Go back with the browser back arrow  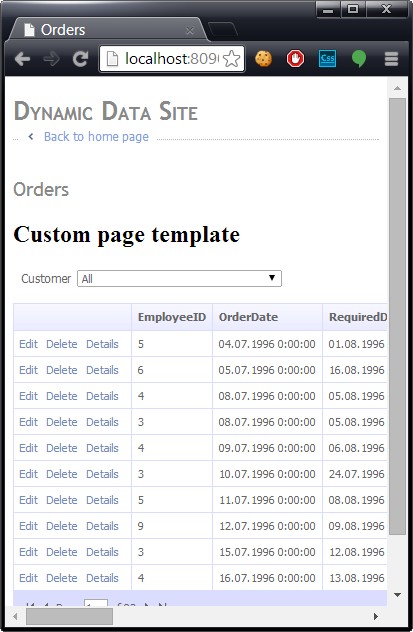(23, 59)
